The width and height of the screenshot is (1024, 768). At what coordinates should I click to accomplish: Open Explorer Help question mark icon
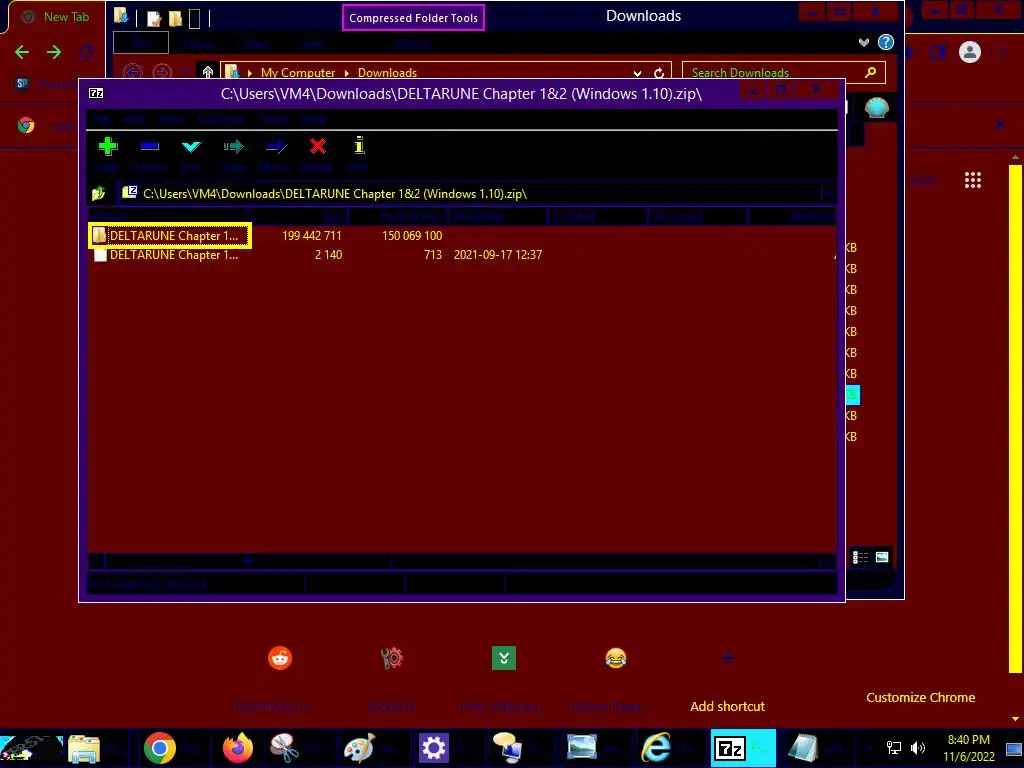click(886, 42)
